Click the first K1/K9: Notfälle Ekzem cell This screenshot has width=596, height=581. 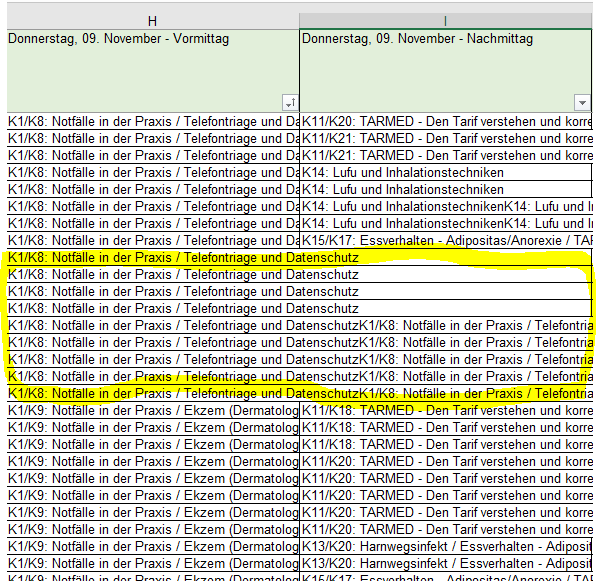(153, 411)
